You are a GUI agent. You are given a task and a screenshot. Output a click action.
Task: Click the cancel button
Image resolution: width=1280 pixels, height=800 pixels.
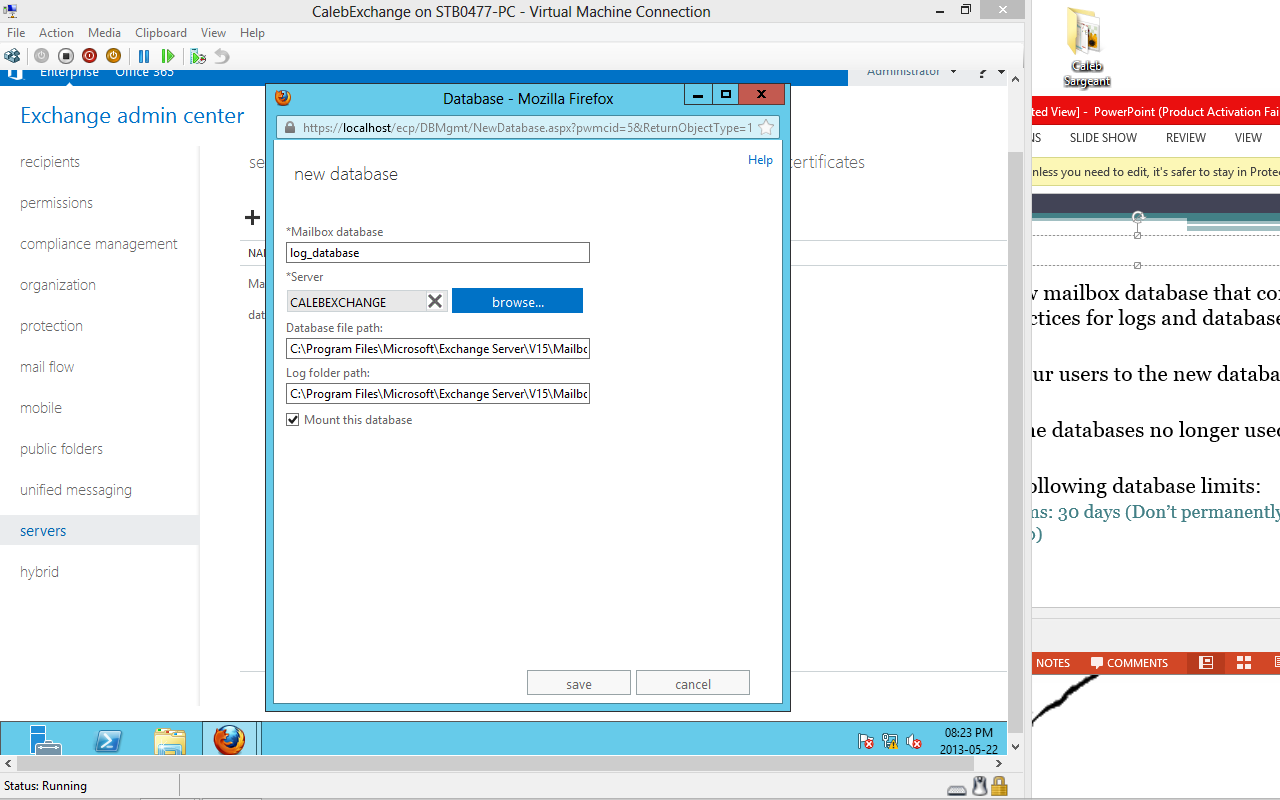tap(693, 683)
